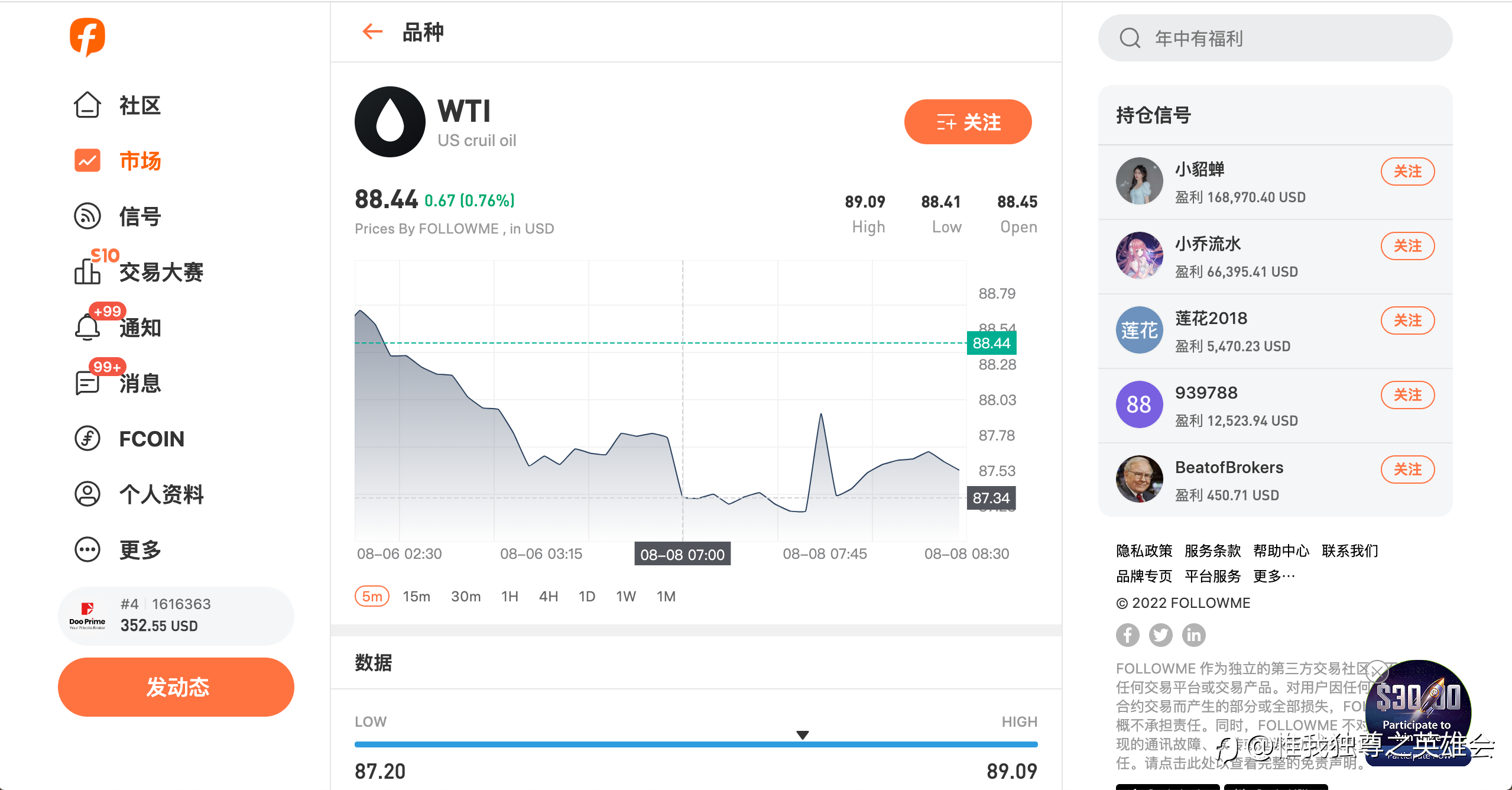Click the 小貂蝉 trader name
Viewport: 1512px width, 790px height.
1199,170
